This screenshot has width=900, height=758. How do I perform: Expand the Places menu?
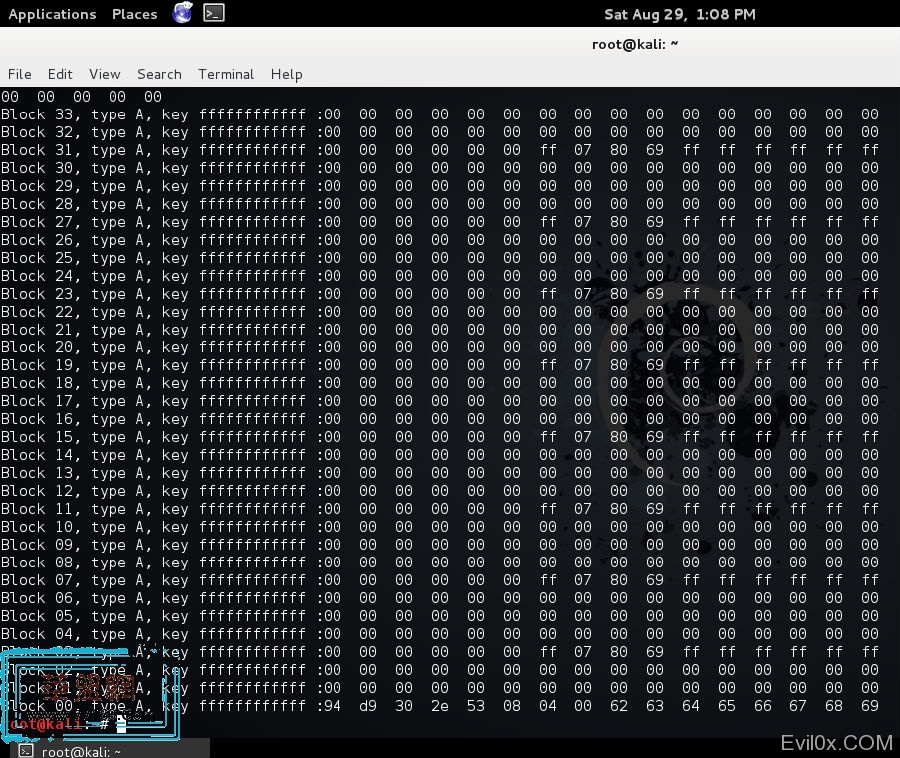coord(134,14)
